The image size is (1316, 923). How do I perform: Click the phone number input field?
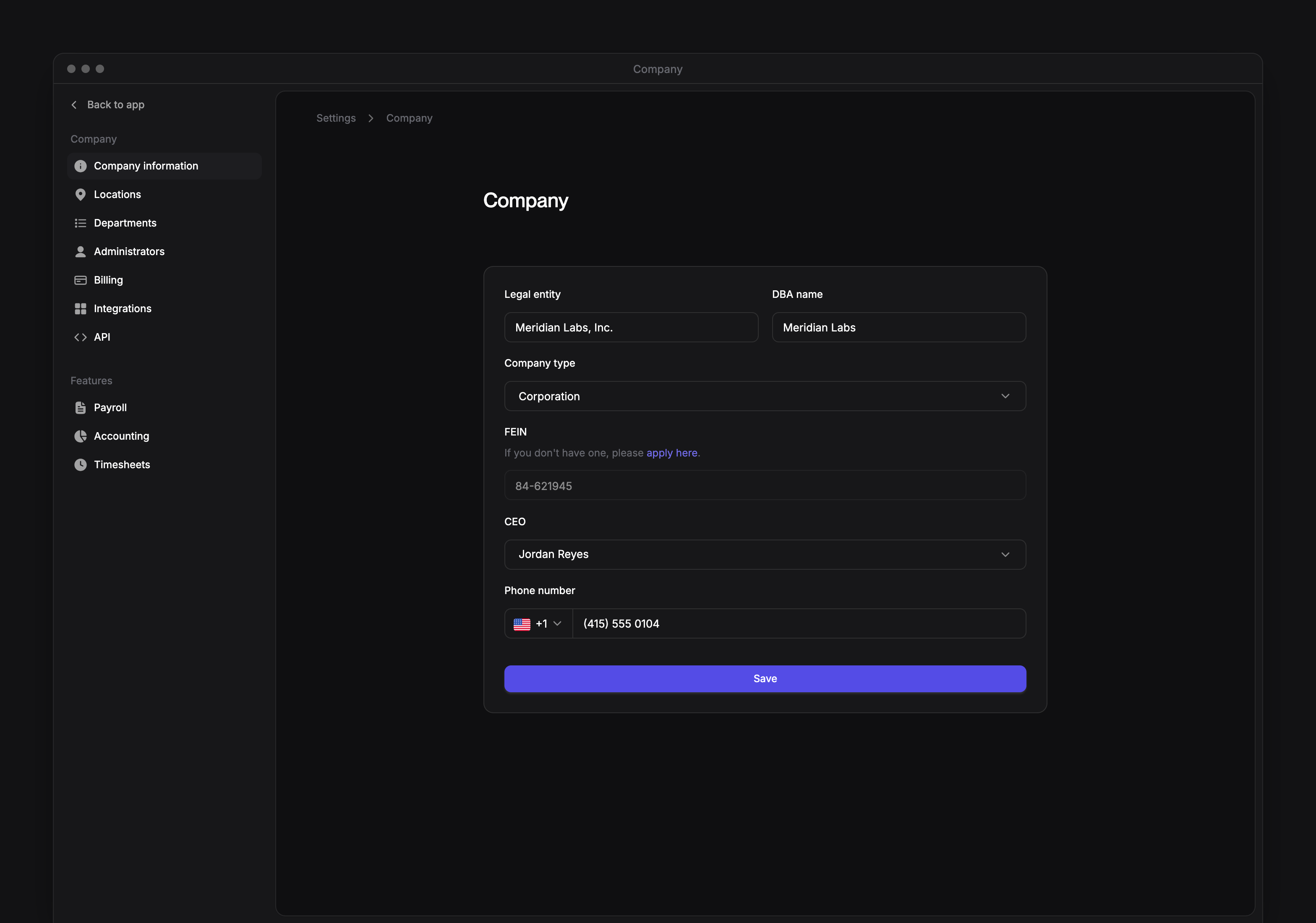point(799,624)
